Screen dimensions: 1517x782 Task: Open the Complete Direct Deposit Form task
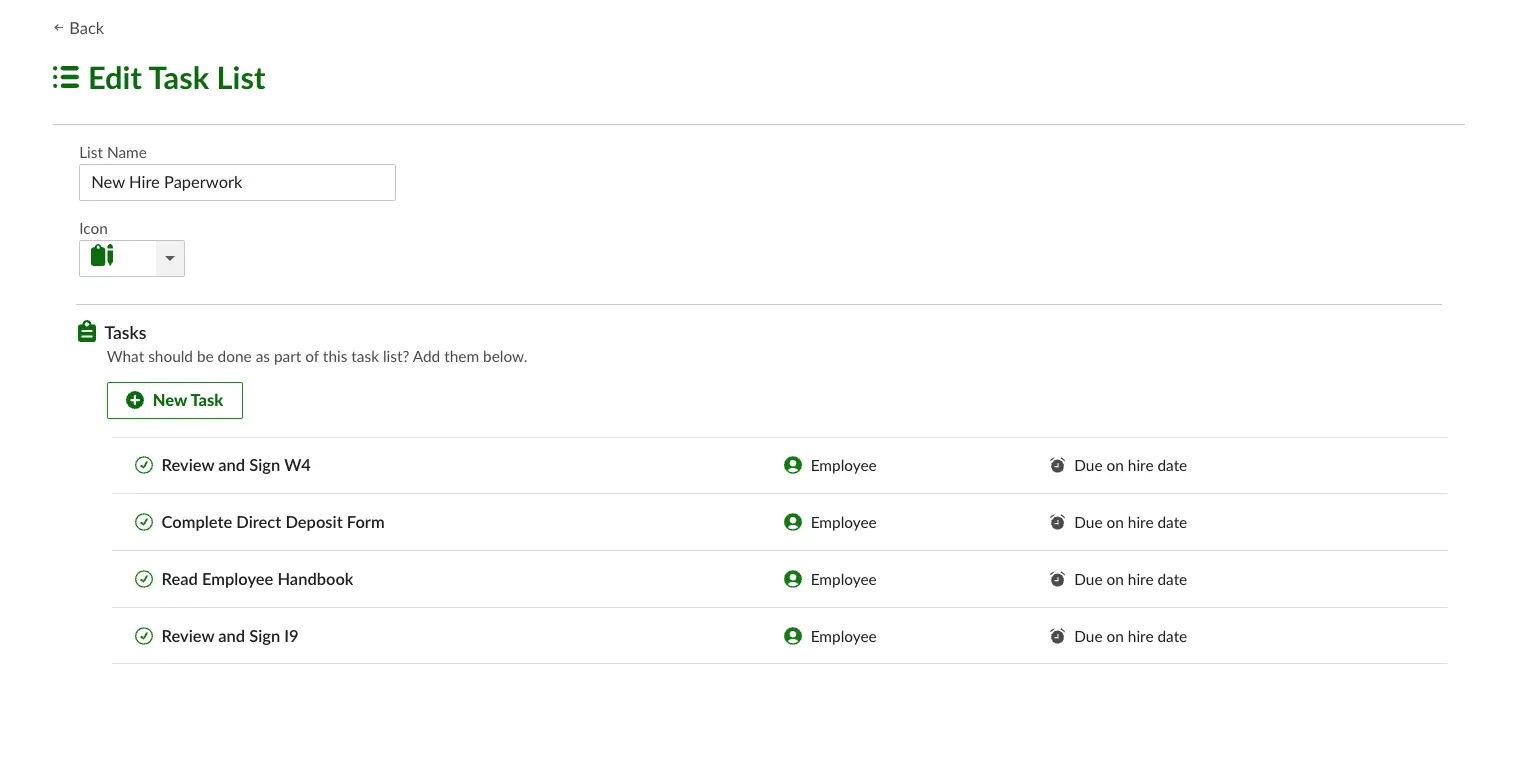[x=273, y=522]
